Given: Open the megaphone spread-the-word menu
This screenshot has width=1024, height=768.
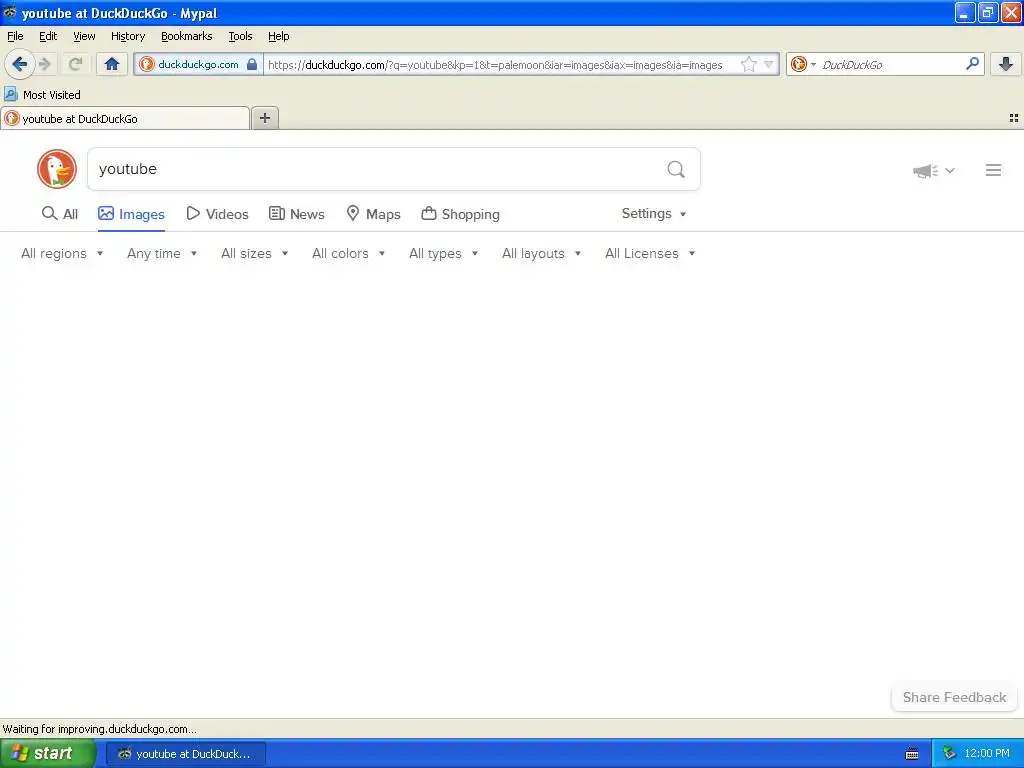Looking at the screenshot, I should tap(934, 170).
